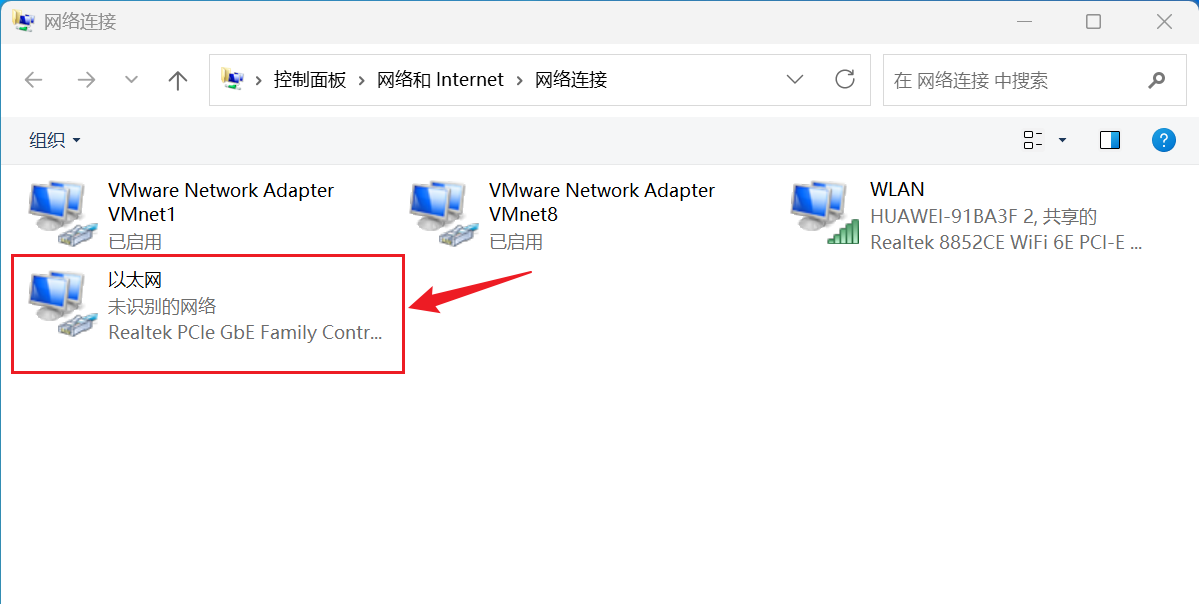Click the change view layout icon
Viewport: 1199px width, 604px height.
[x=1033, y=140]
